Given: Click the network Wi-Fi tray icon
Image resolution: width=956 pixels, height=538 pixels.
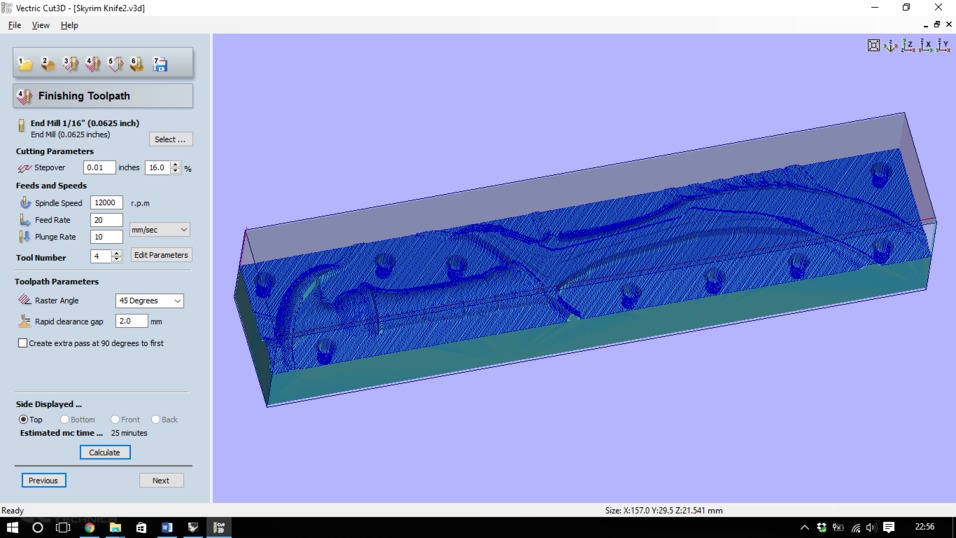Looking at the screenshot, I should (855, 528).
